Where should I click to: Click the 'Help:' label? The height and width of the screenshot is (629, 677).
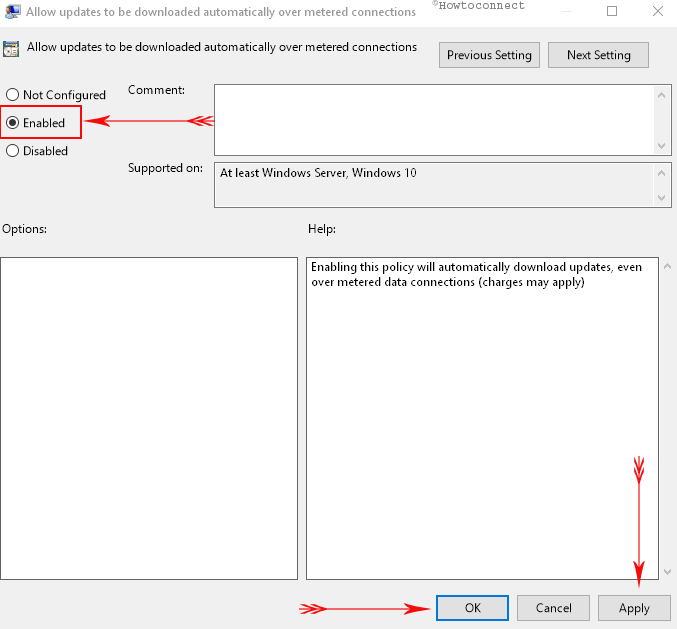322,229
